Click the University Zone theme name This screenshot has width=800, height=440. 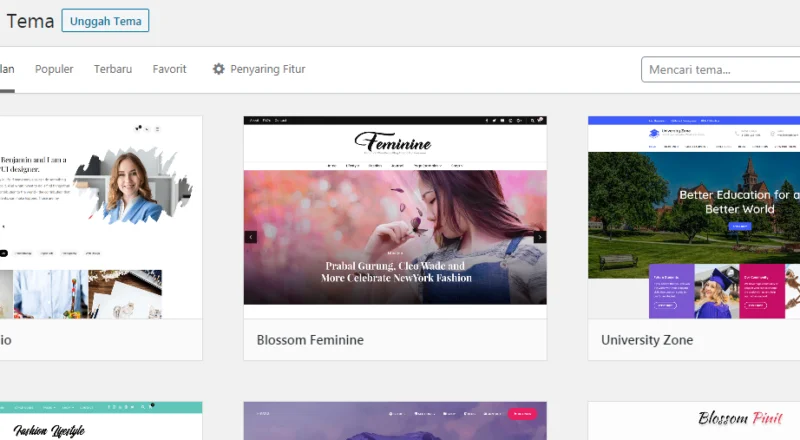point(647,340)
